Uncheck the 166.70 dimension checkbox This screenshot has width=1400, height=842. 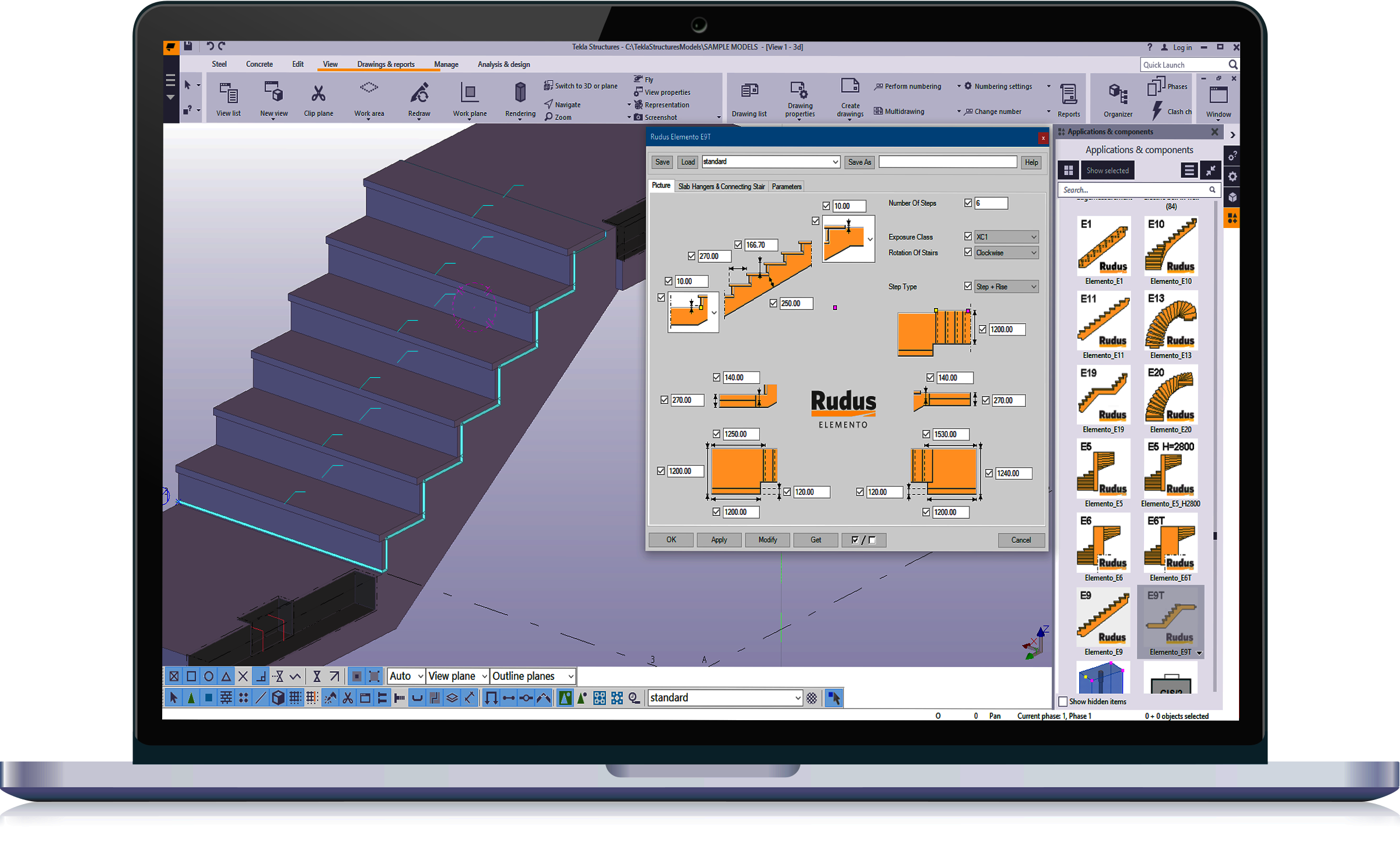(738, 244)
